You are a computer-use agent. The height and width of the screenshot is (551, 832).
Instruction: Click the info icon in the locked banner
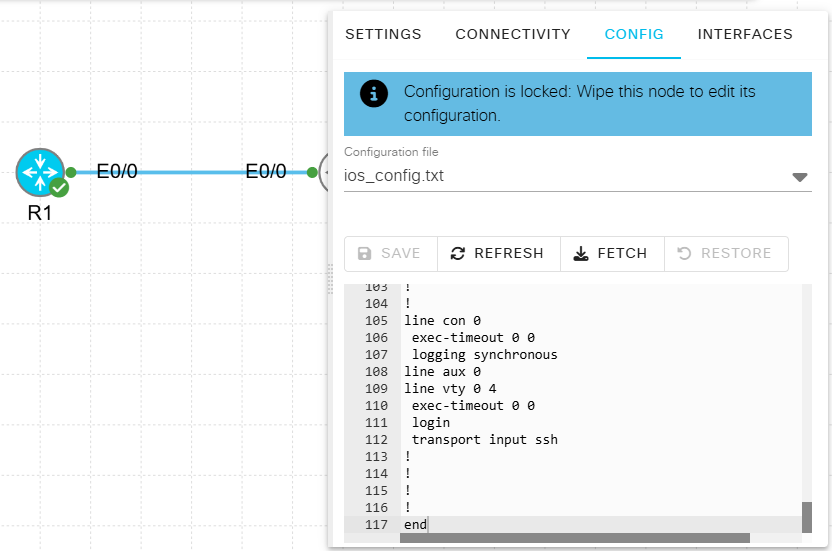point(374,94)
